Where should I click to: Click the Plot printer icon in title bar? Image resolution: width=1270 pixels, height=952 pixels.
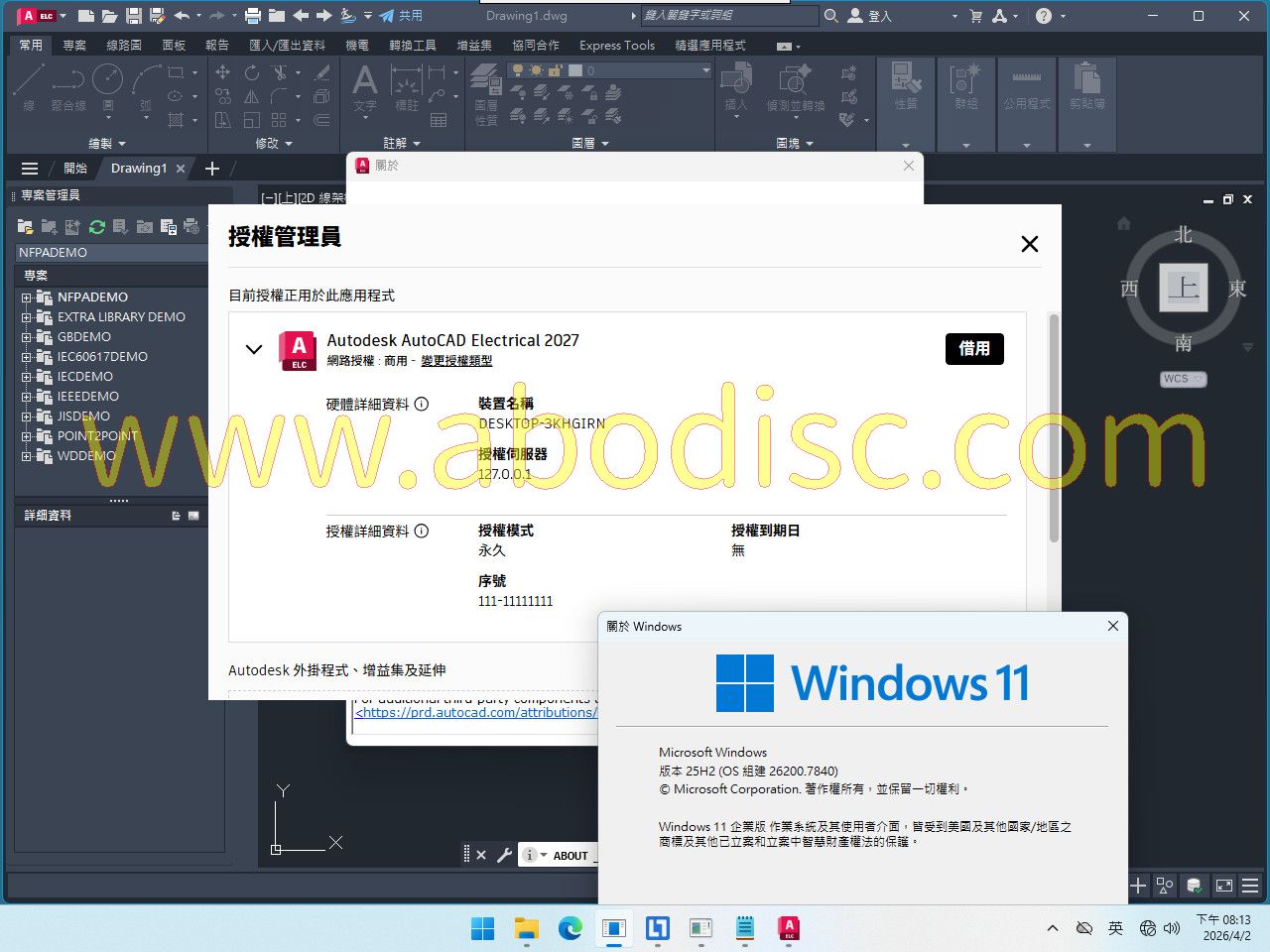(253, 16)
